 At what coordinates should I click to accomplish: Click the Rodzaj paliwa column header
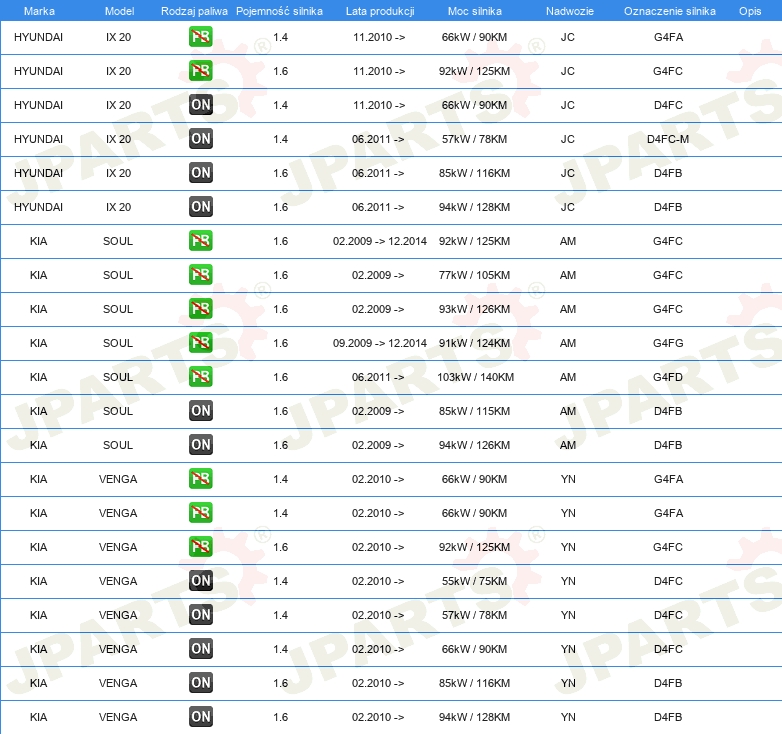(194, 11)
